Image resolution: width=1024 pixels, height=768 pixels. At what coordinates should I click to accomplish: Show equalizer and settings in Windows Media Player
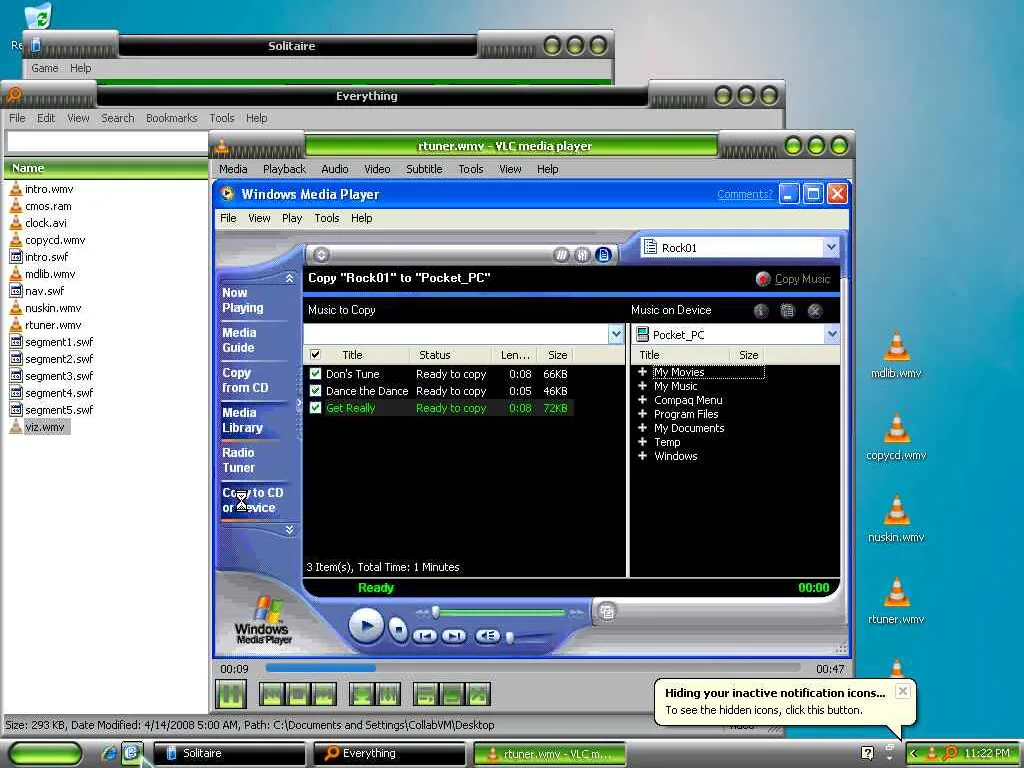coord(582,255)
